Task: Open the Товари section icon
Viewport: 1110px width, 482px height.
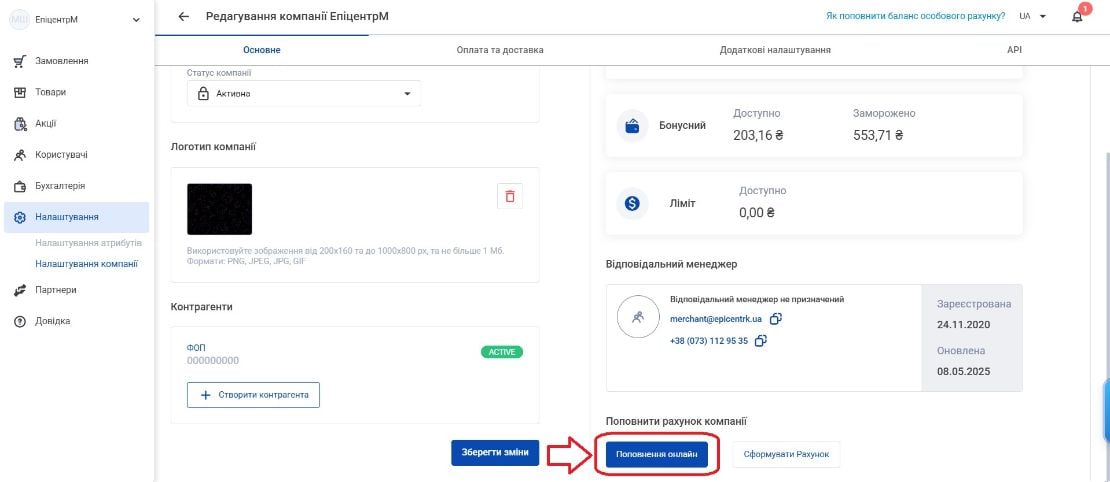Action: click(x=20, y=93)
